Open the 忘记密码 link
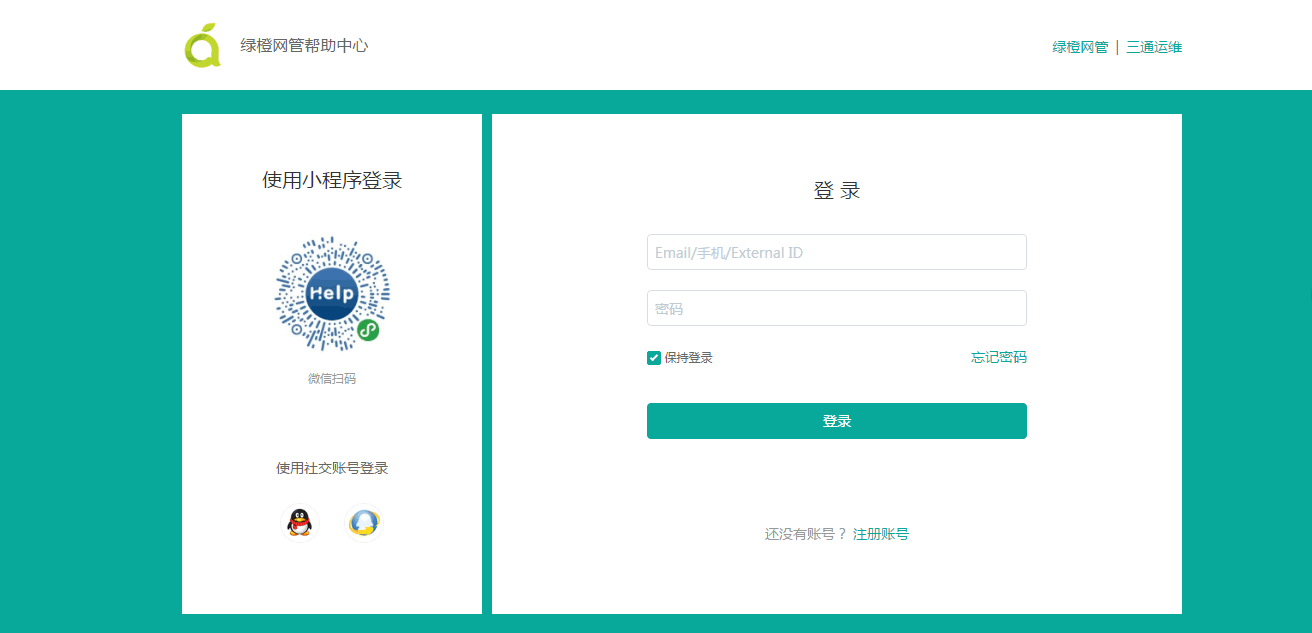The height and width of the screenshot is (633, 1312). tap(999, 357)
